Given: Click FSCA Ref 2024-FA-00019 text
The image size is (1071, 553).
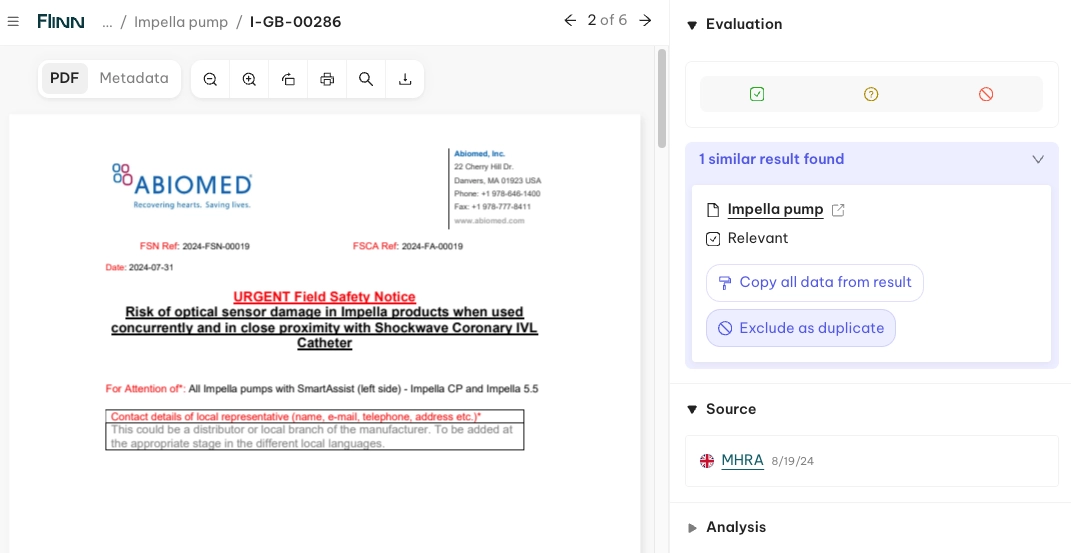Looking at the screenshot, I should pyautogui.click(x=408, y=246).
